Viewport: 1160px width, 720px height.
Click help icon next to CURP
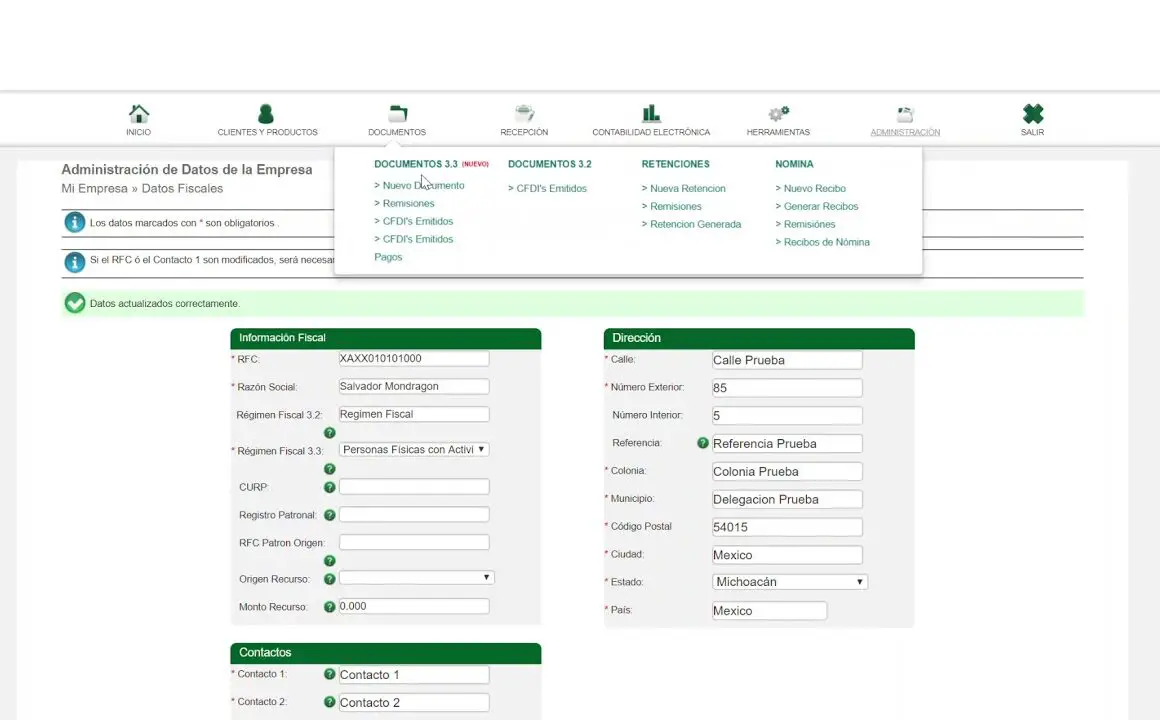(329, 487)
